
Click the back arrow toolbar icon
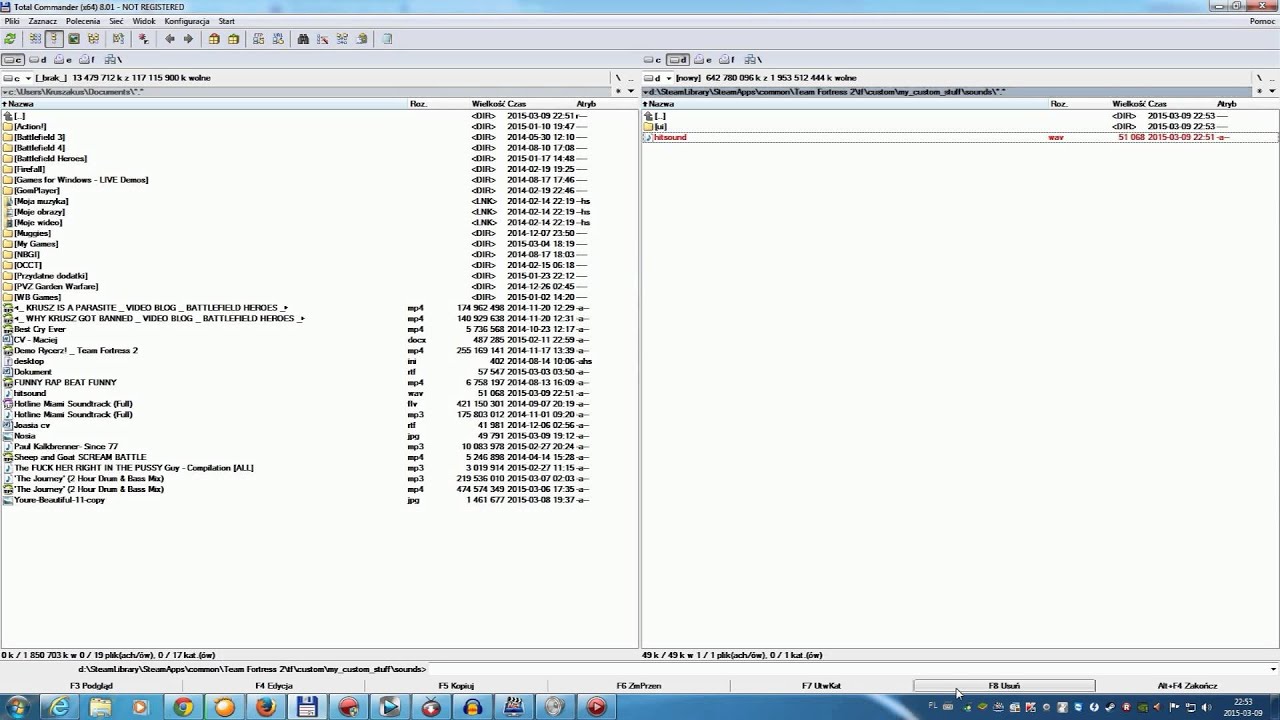pyautogui.click(x=170, y=39)
